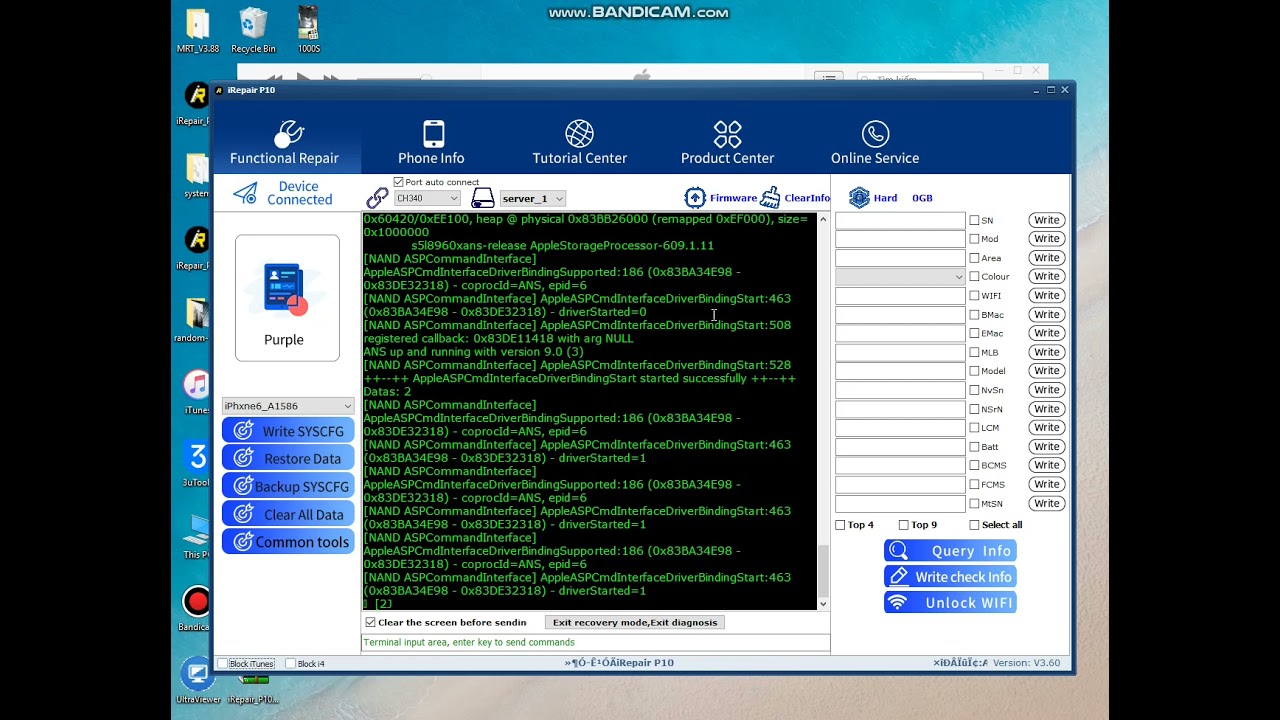
Task: Click Write check Info button
Action: point(950,577)
